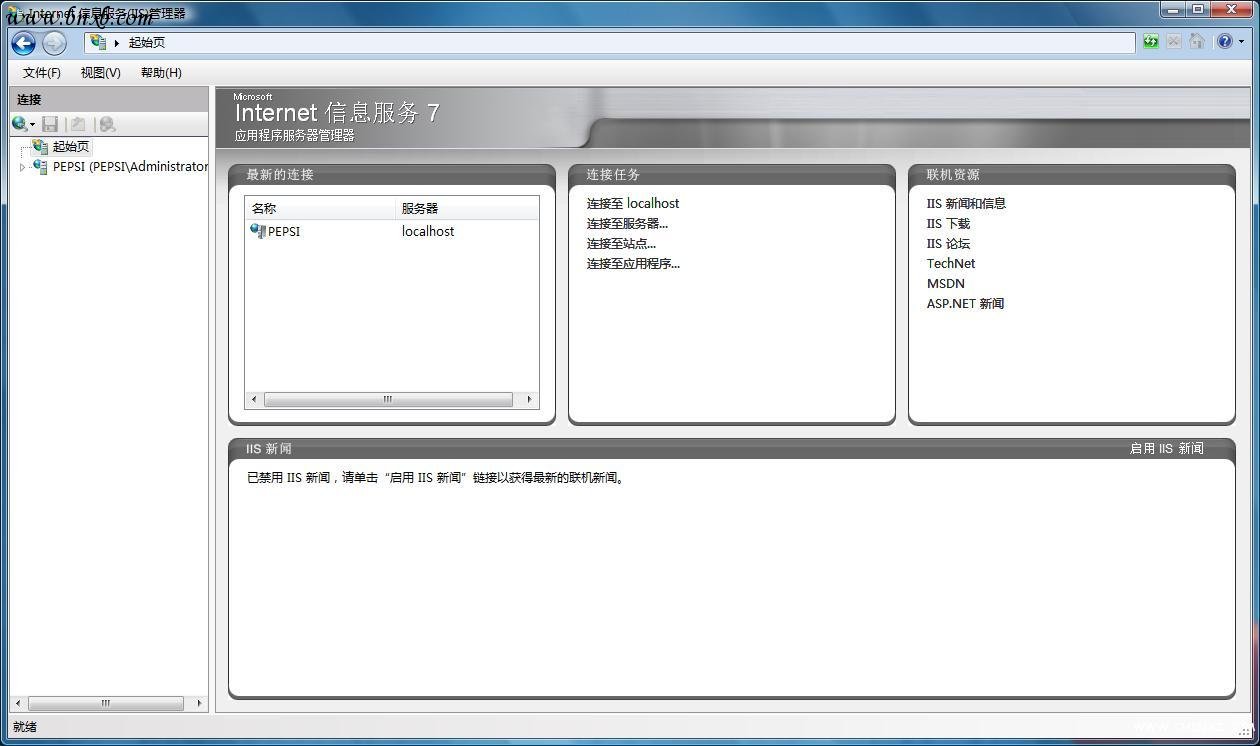Click the right arrow of the 最新的连接 scrollbar
The width and height of the screenshot is (1260, 746).
(x=529, y=399)
